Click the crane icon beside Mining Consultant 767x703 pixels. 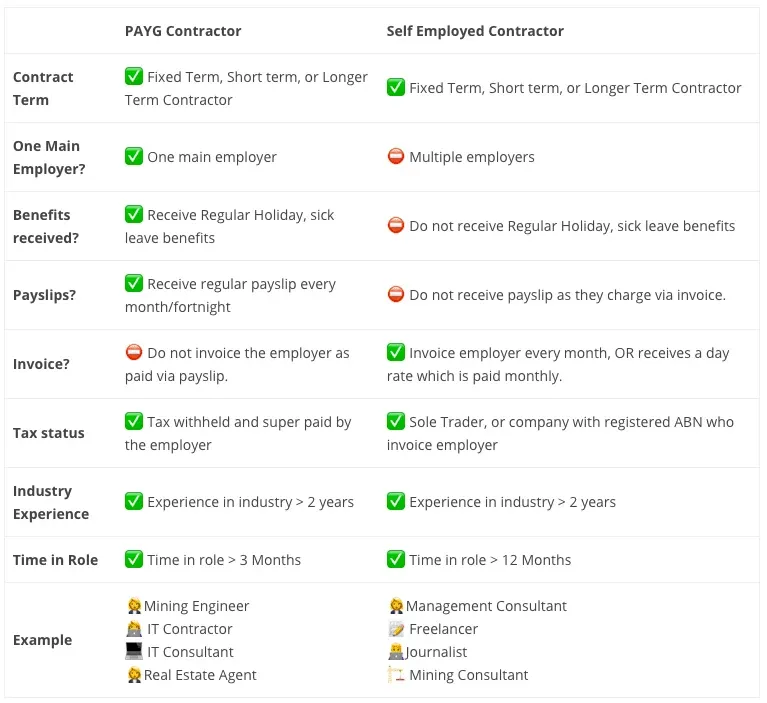pyautogui.click(x=396, y=675)
